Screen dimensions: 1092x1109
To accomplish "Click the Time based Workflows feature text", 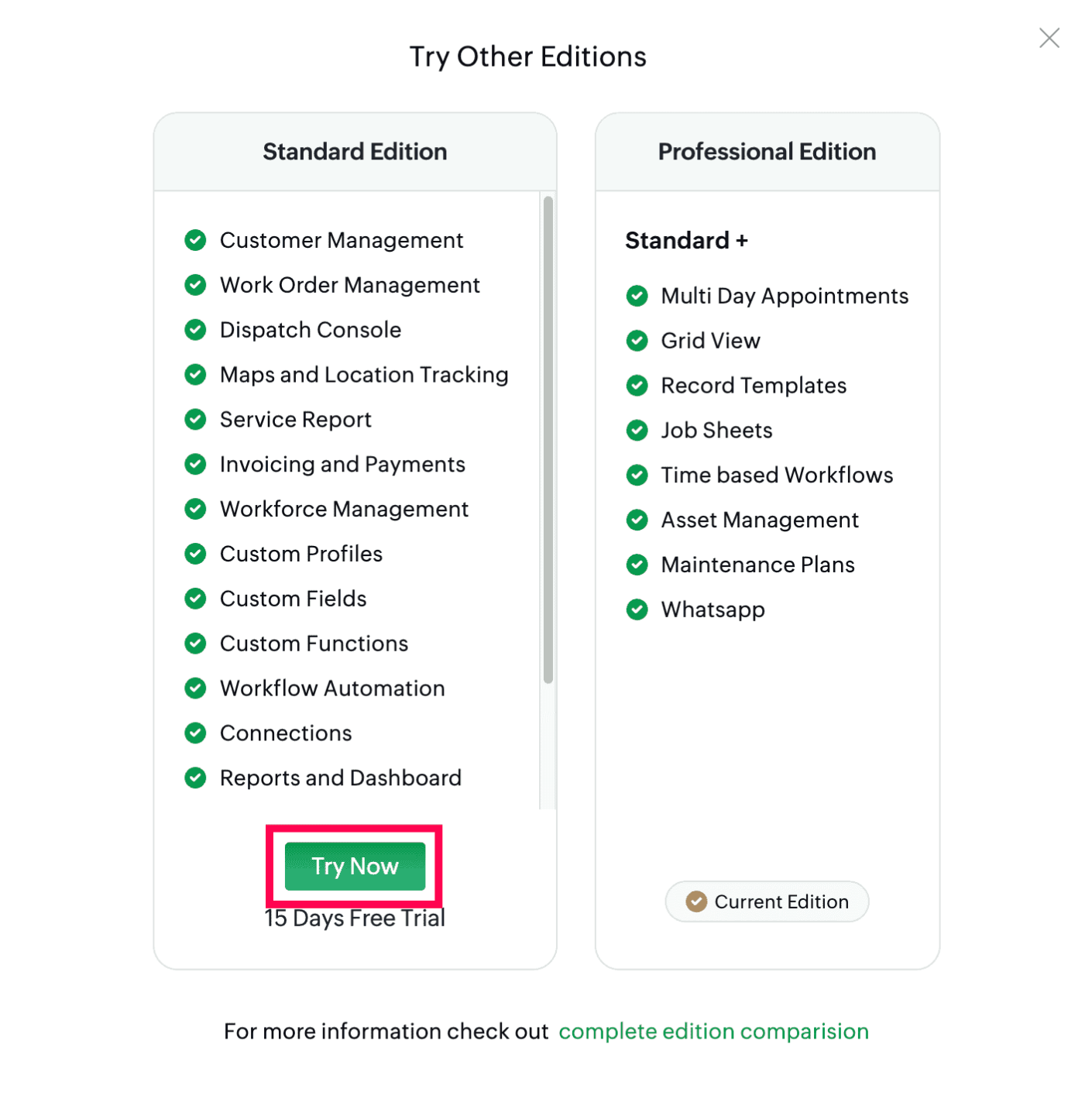I will pyautogui.click(x=776, y=475).
